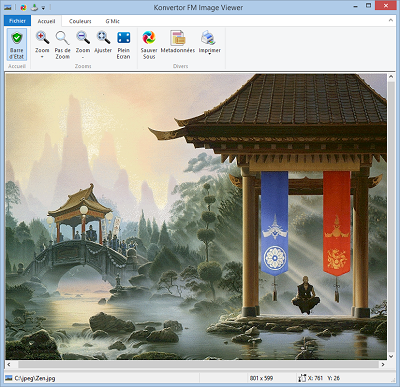Click the Zoom - magnifier icon
This screenshot has width=400, height=387.
coord(83,38)
